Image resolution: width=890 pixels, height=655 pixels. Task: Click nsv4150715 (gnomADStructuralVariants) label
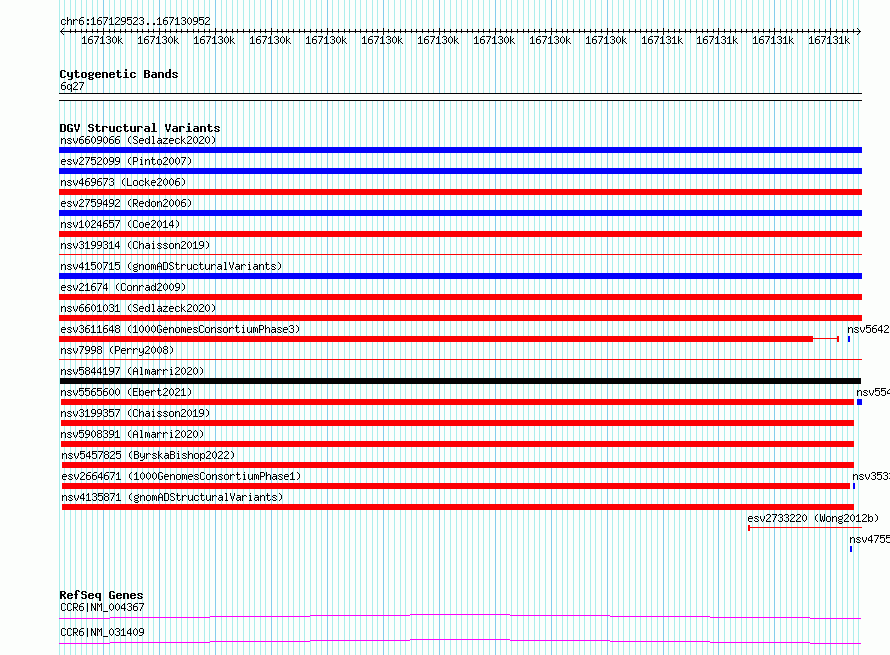(171, 266)
